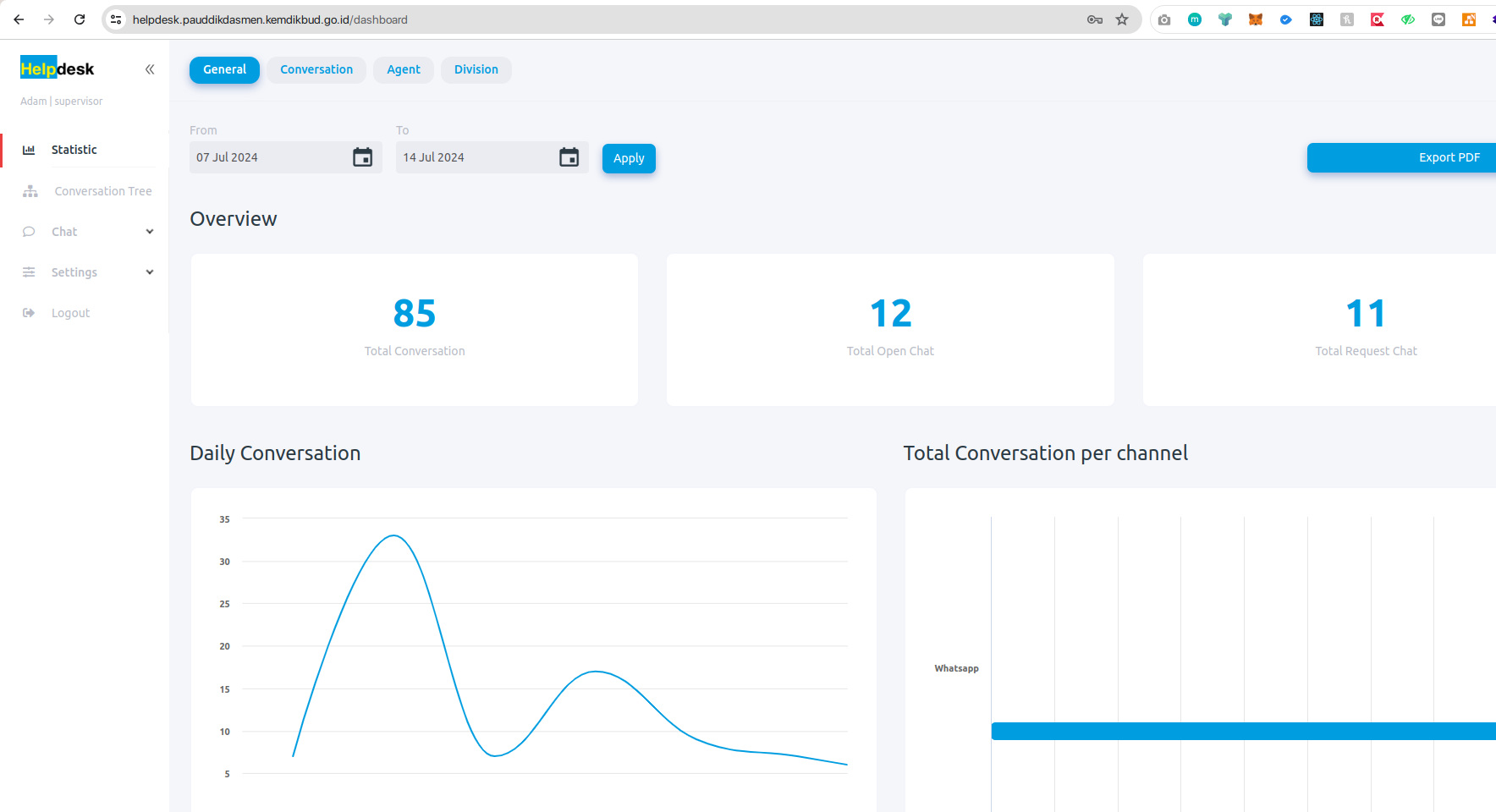Open the red 'R' extension icon
The width and height of the screenshot is (1496, 812).
1378,19
